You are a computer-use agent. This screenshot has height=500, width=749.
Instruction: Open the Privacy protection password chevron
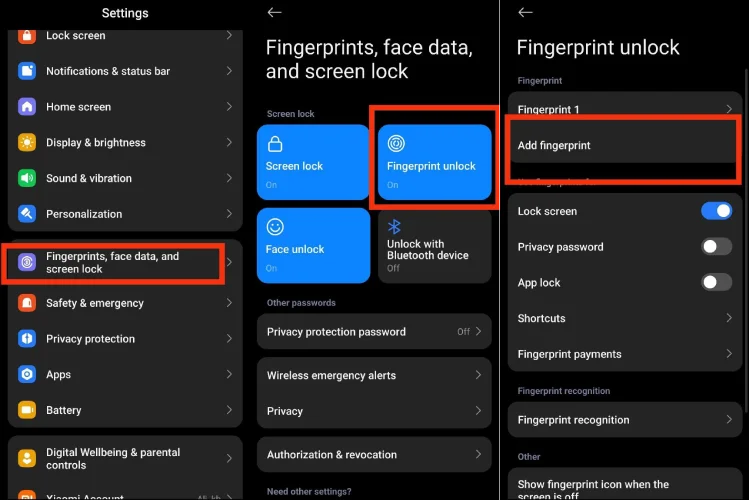point(479,332)
